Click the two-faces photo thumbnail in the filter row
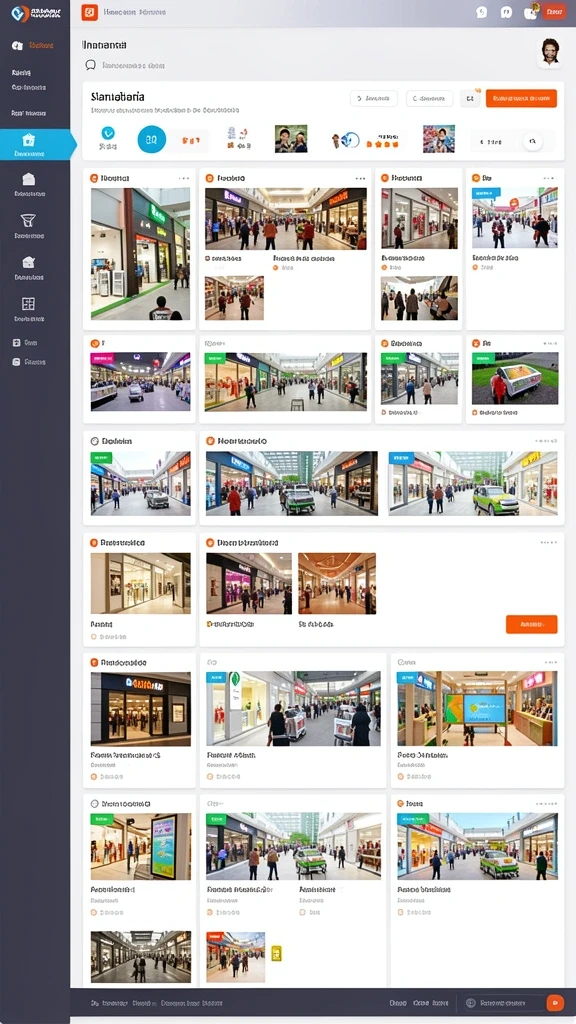This screenshot has width=576, height=1024. point(291,139)
